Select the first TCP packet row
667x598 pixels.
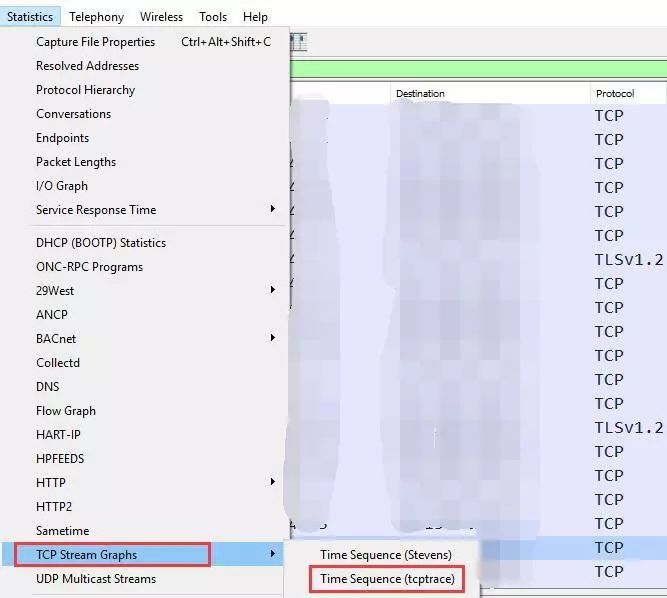[478, 116]
